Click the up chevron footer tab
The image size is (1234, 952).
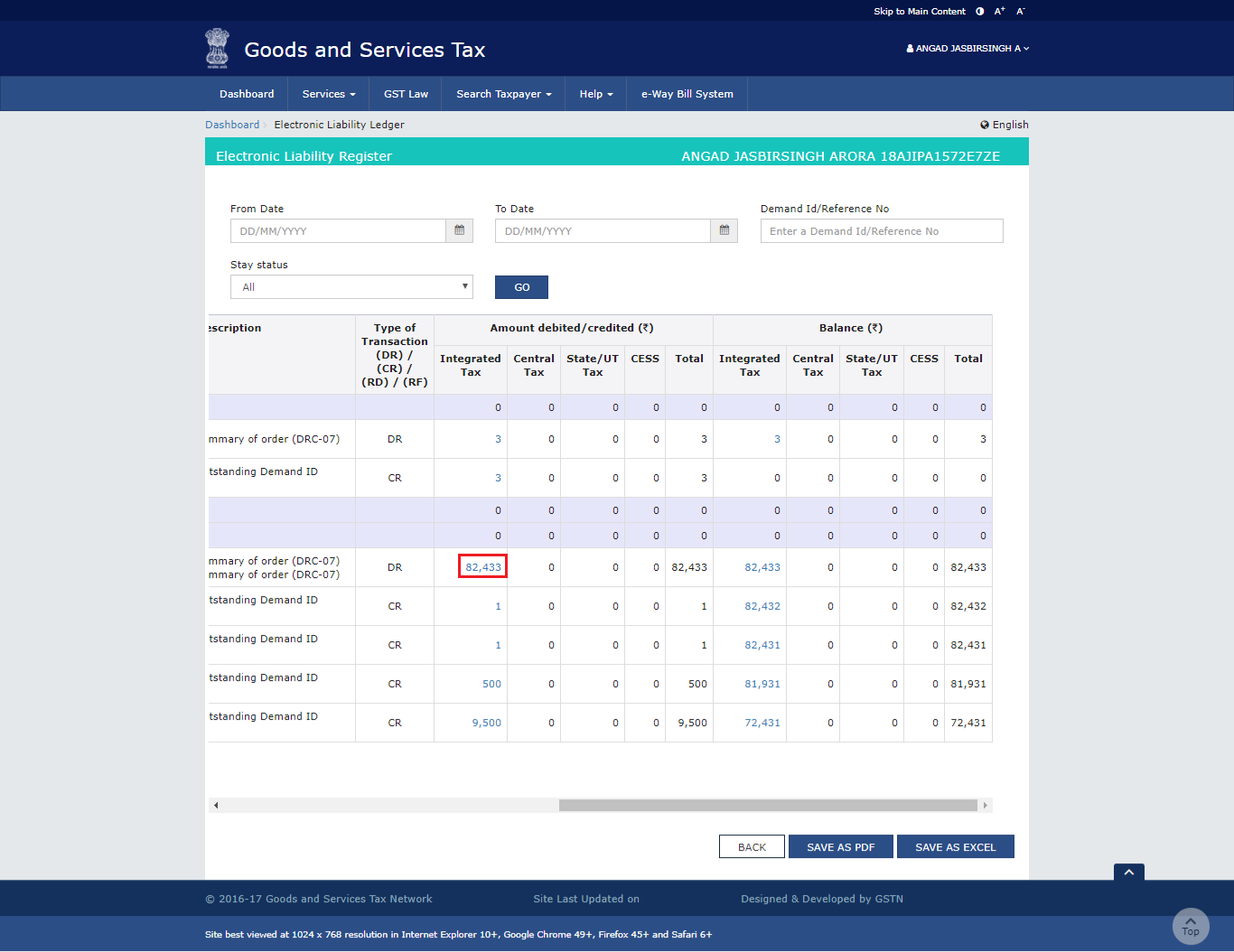click(x=1128, y=873)
